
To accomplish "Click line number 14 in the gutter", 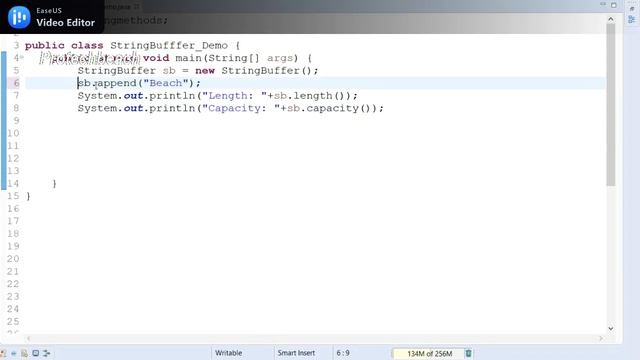I will click(x=13, y=183).
